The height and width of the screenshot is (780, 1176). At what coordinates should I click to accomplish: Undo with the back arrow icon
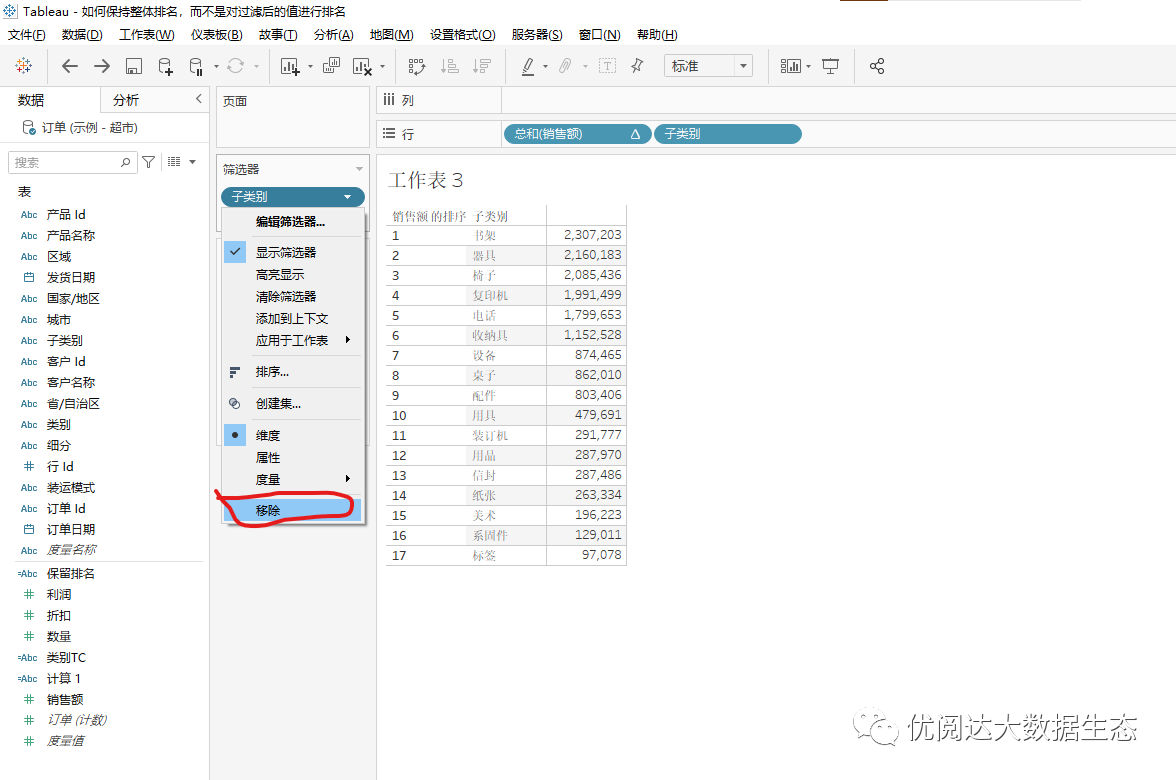pyautogui.click(x=70, y=66)
